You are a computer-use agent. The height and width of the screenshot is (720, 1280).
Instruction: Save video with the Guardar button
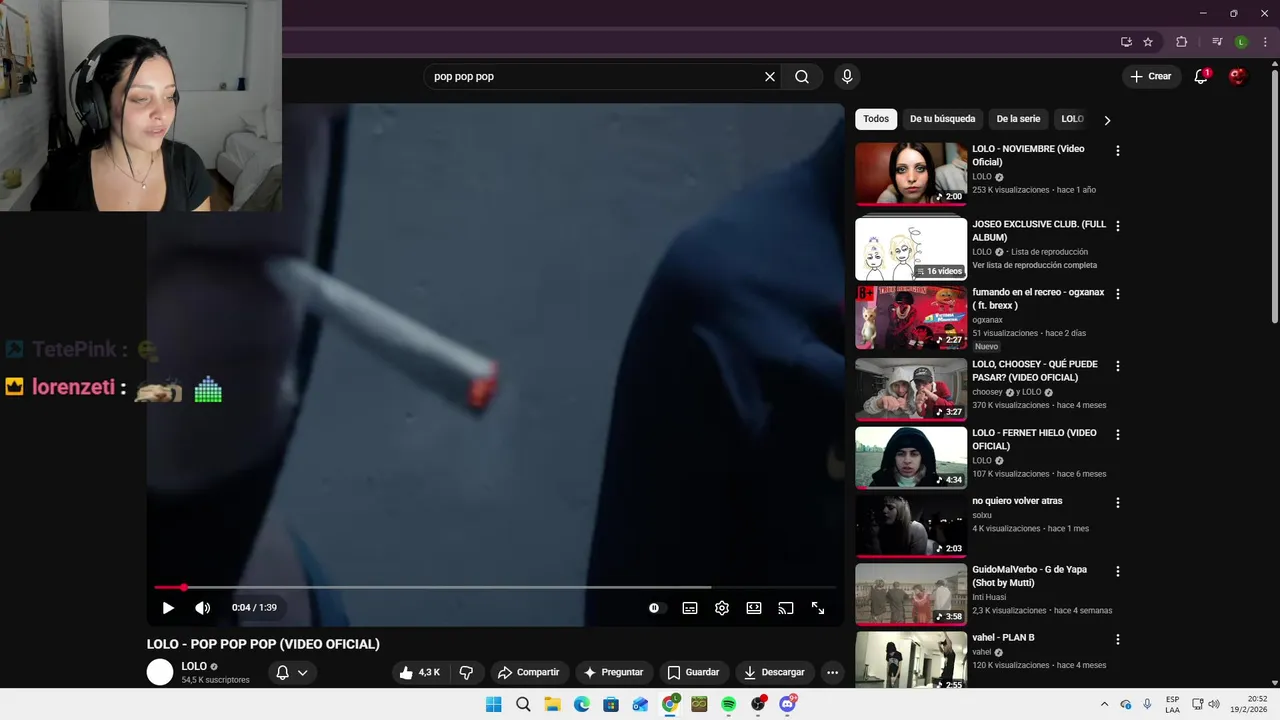(694, 673)
